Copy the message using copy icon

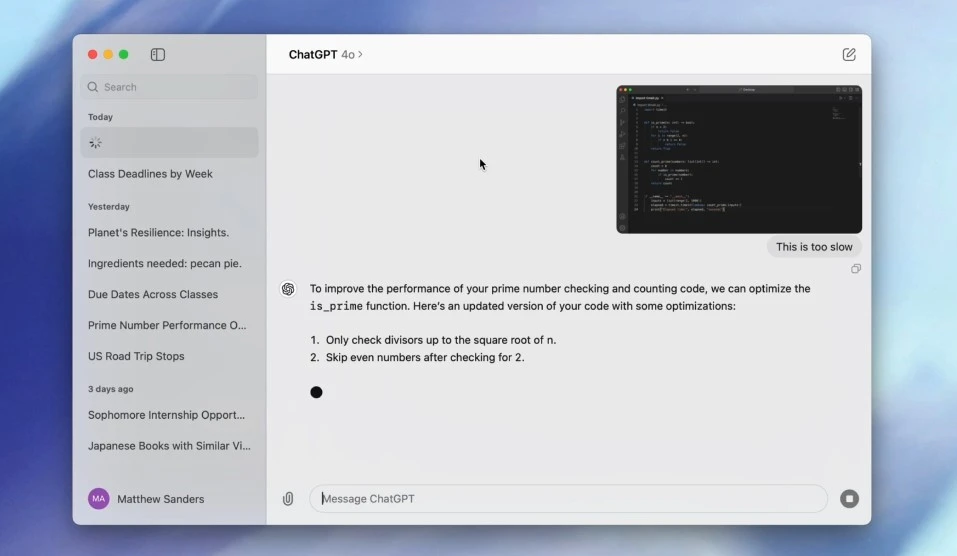pos(856,269)
